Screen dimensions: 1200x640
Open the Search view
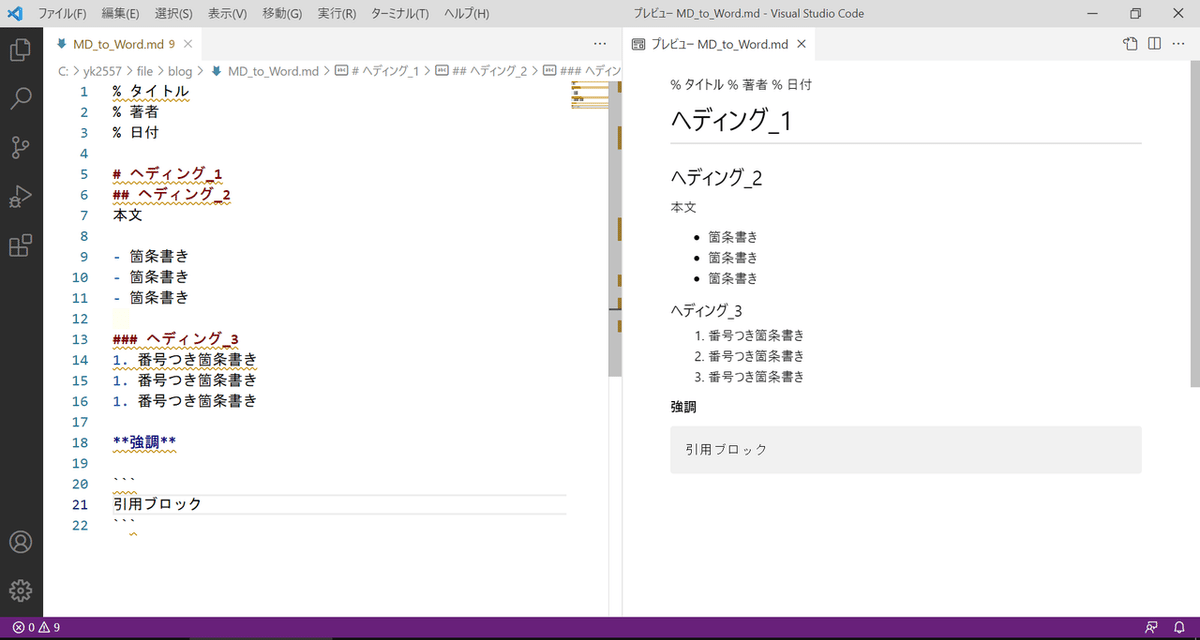[x=20, y=100]
